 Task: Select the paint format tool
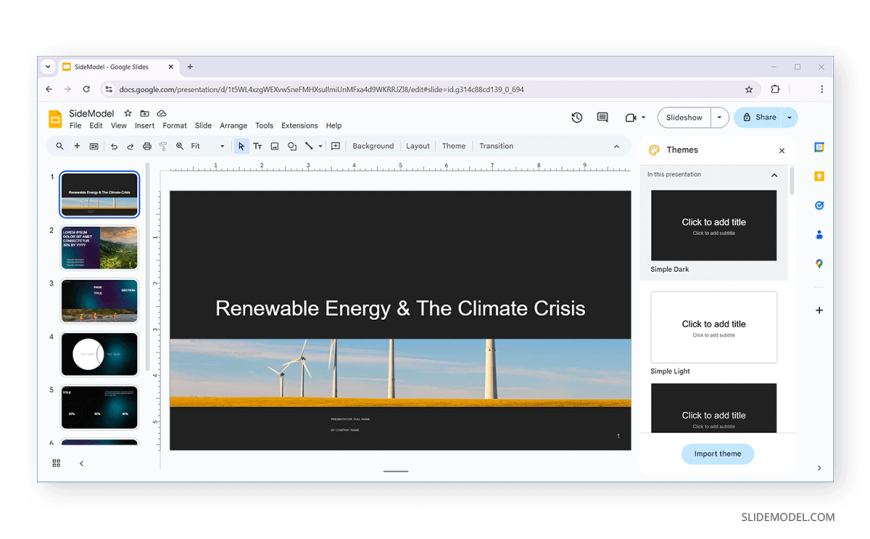tap(163, 146)
